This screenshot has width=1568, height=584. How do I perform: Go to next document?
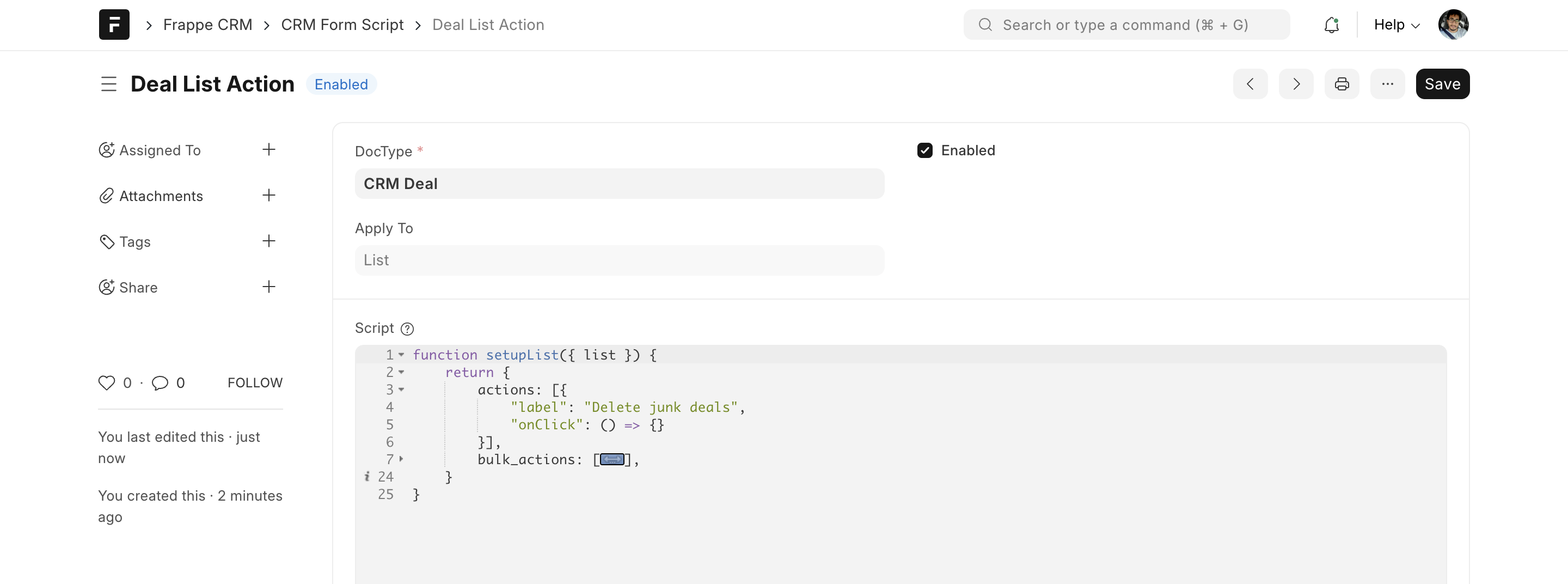[x=1296, y=84]
